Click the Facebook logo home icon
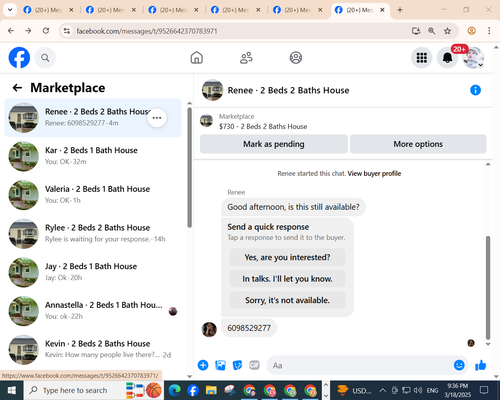Viewport: 500px width, 400px height. point(19,58)
